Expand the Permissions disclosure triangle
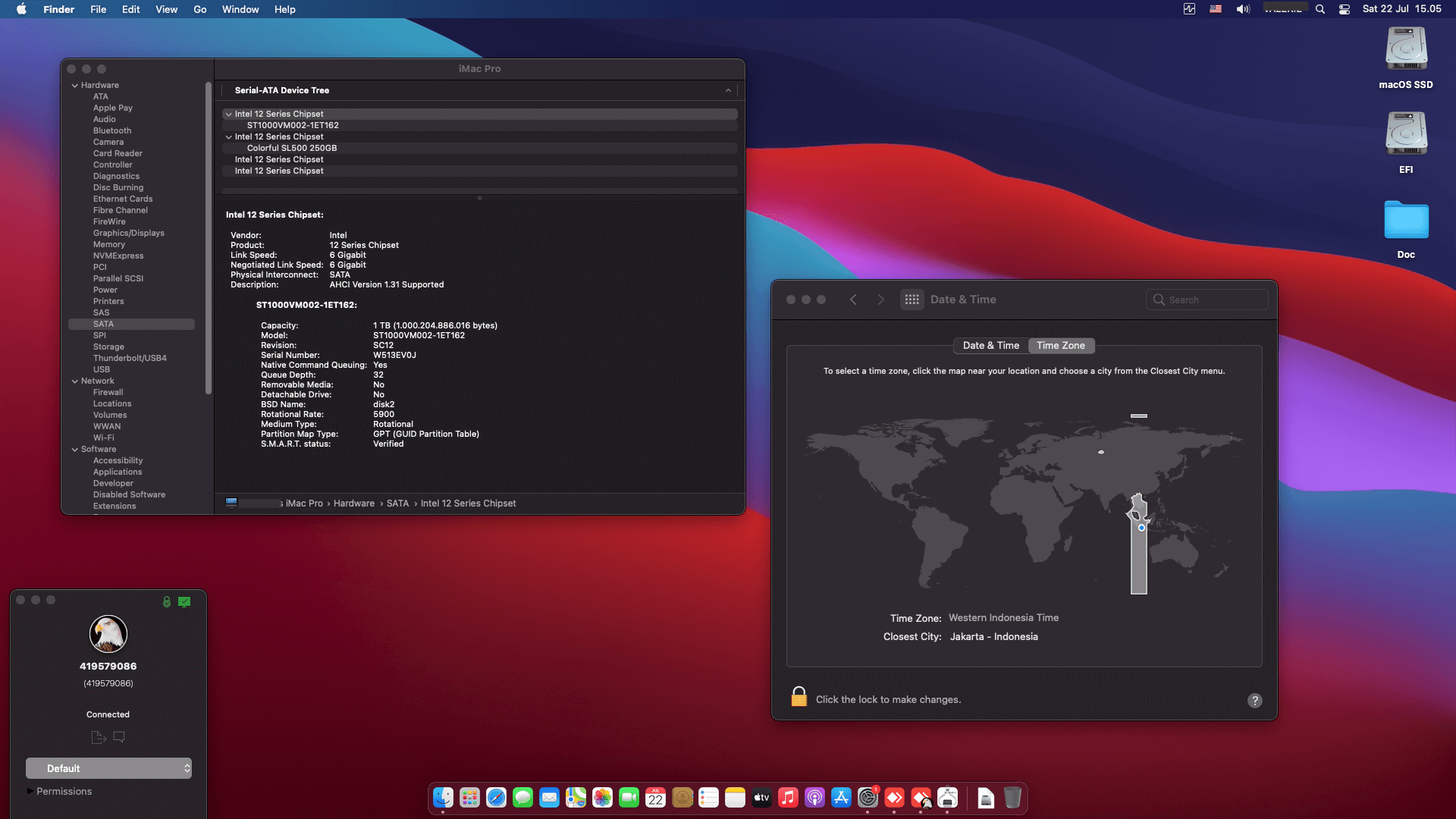 30,791
